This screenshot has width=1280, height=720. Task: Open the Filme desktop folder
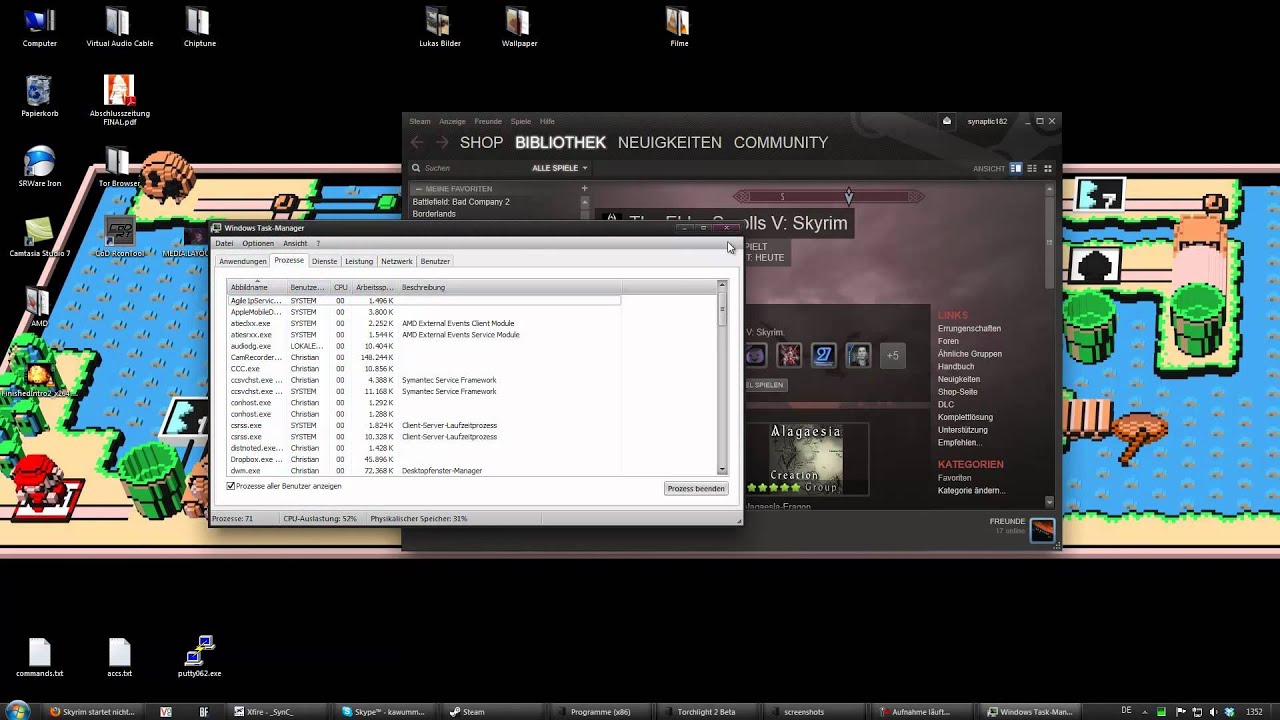(x=679, y=22)
